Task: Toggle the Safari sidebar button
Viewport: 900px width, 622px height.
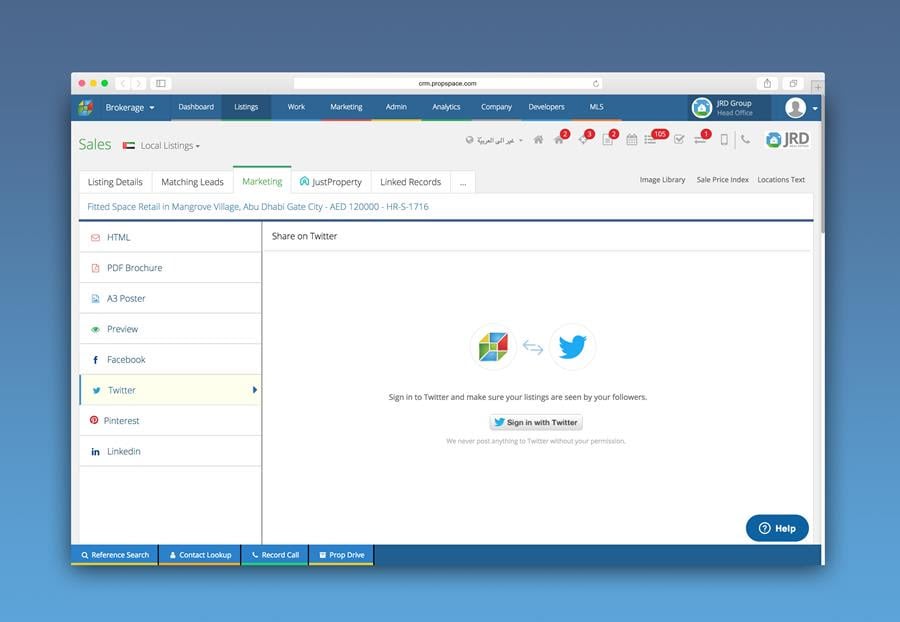Action: (161, 83)
